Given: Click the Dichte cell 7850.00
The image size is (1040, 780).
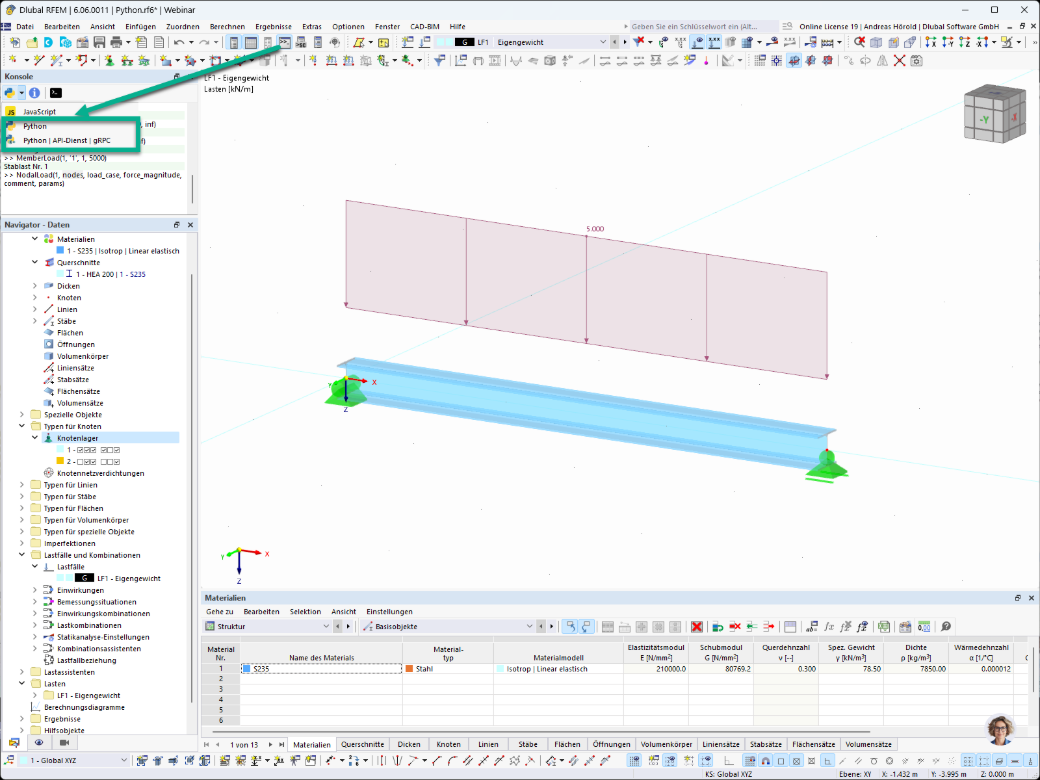Looking at the screenshot, I should tap(915, 669).
